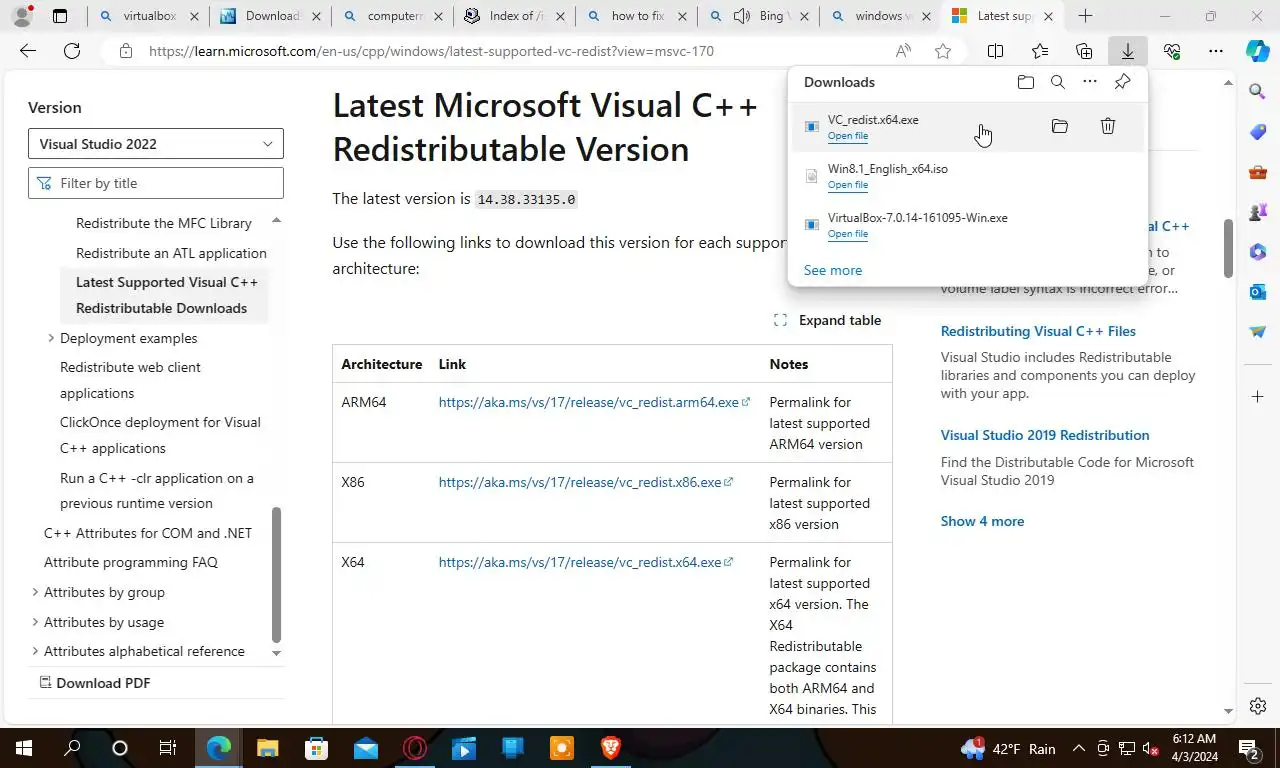Viewport: 1280px width, 768px height.
Task: Switch to the virtualbox search tab
Action: click(x=148, y=16)
